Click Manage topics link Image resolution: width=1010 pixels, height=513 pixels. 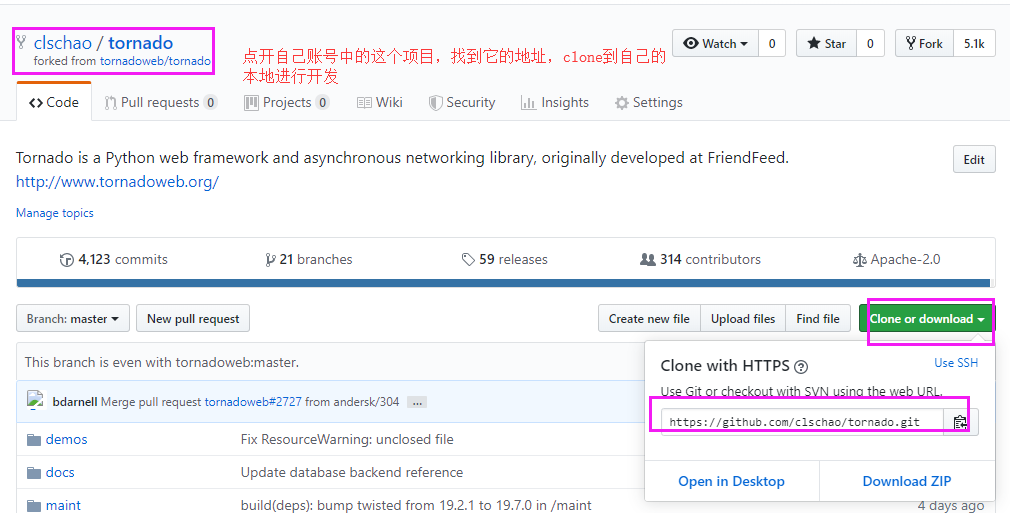(55, 213)
